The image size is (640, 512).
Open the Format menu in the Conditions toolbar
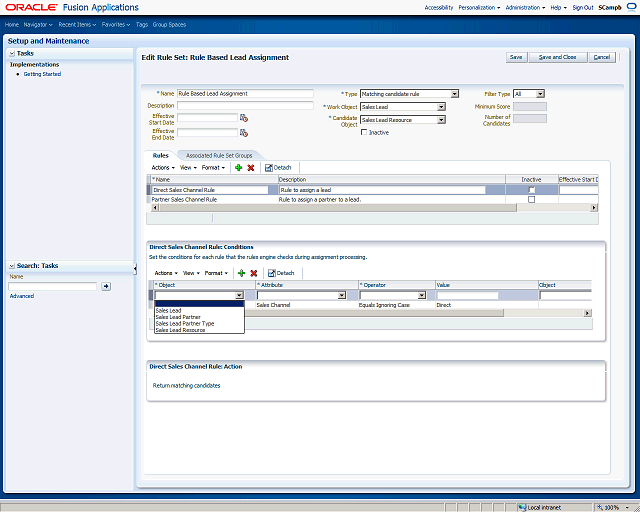[217, 273]
